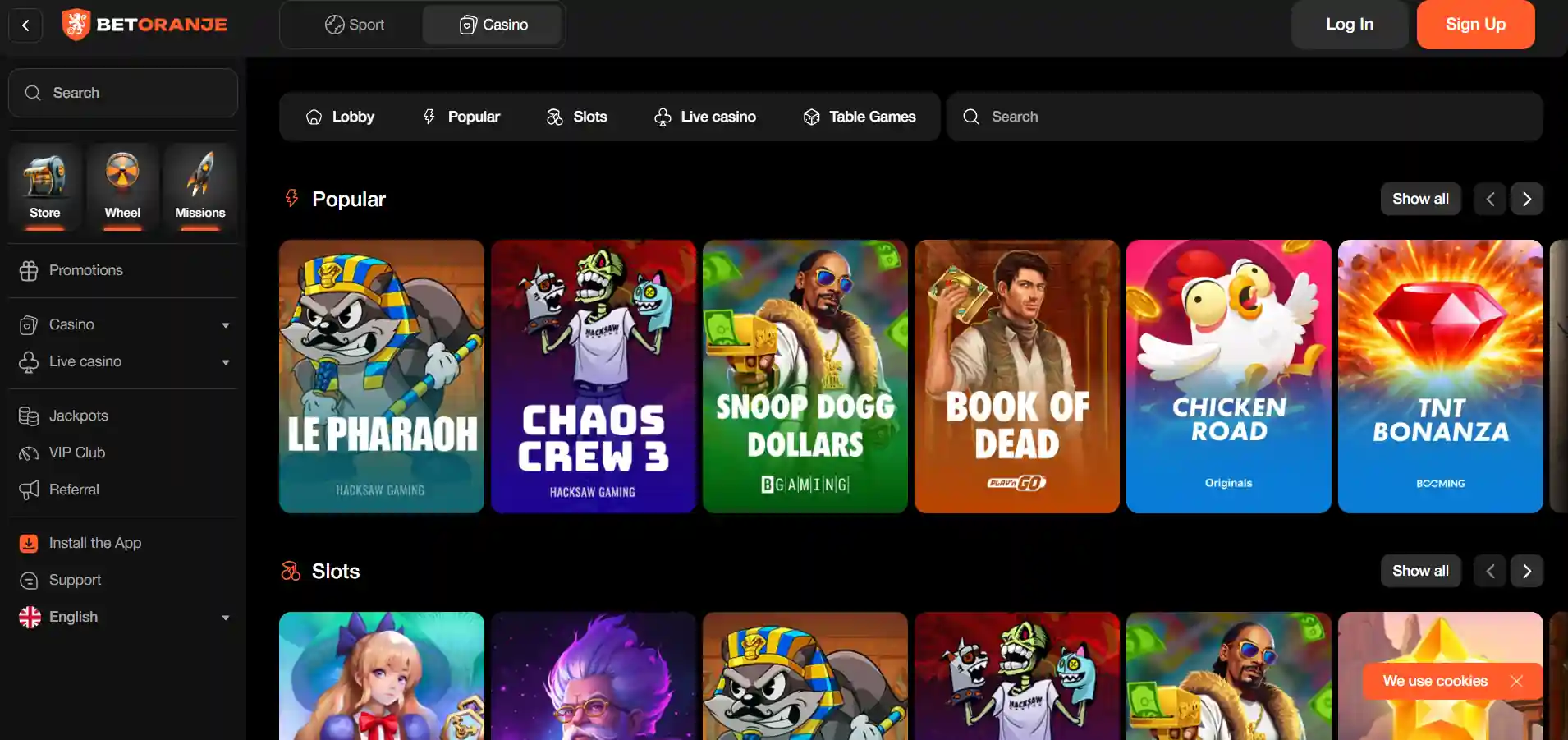1568x740 pixels.
Task: Select the Slots category tab
Action: point(577,117)
